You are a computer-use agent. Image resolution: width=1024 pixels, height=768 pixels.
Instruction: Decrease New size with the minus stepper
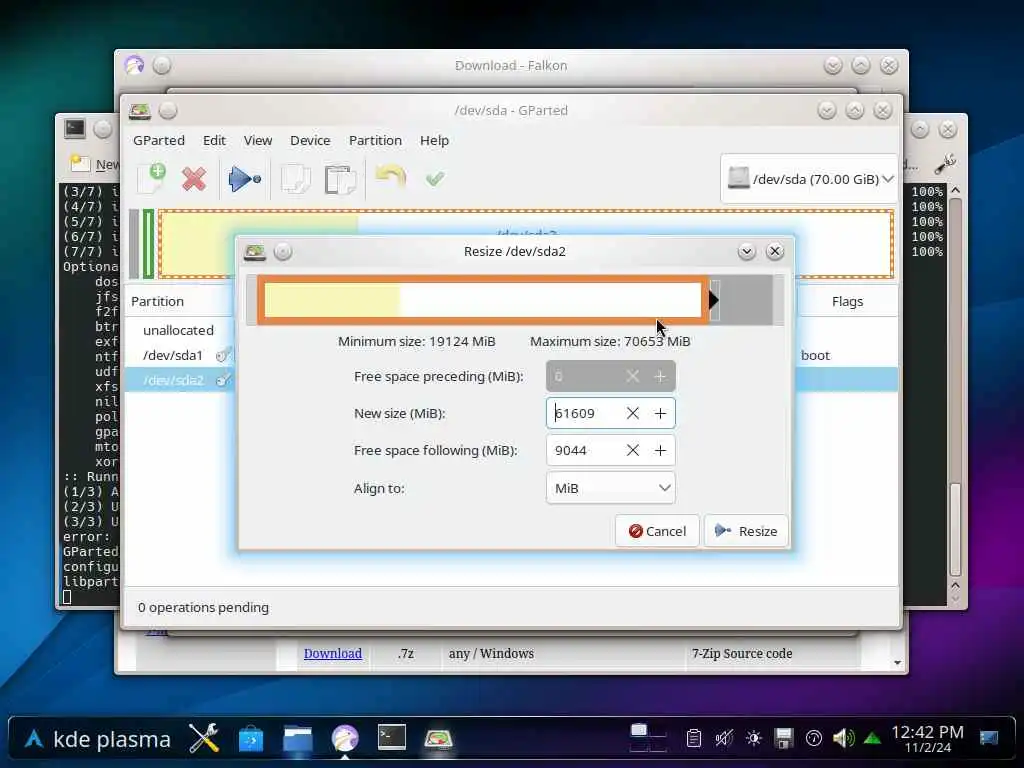[632, 413]
